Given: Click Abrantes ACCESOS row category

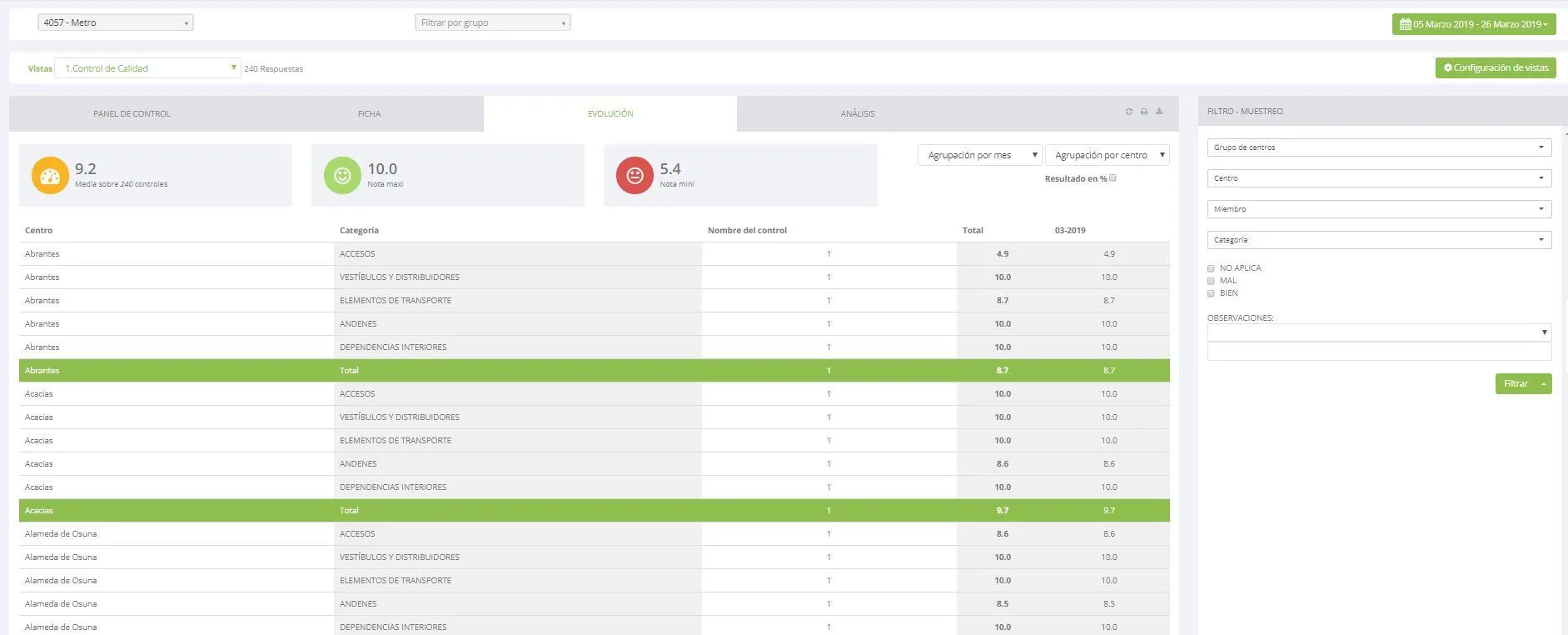Looking at the screenshot, I should [357, 253].
